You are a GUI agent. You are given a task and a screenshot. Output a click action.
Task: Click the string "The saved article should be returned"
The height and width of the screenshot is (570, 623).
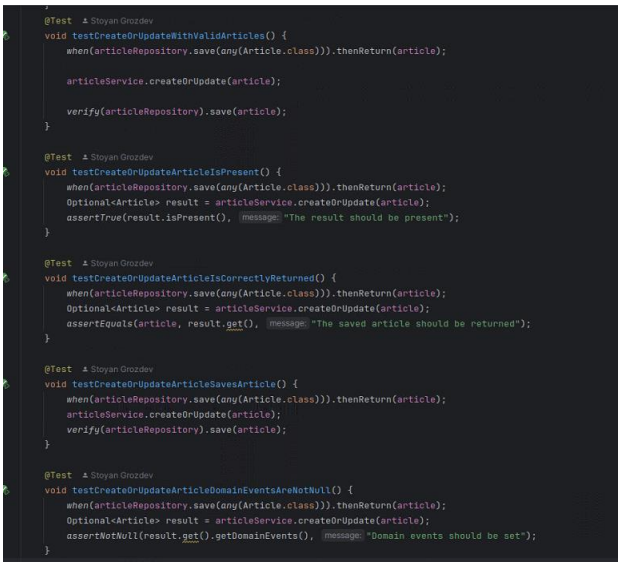coord(416,324)
